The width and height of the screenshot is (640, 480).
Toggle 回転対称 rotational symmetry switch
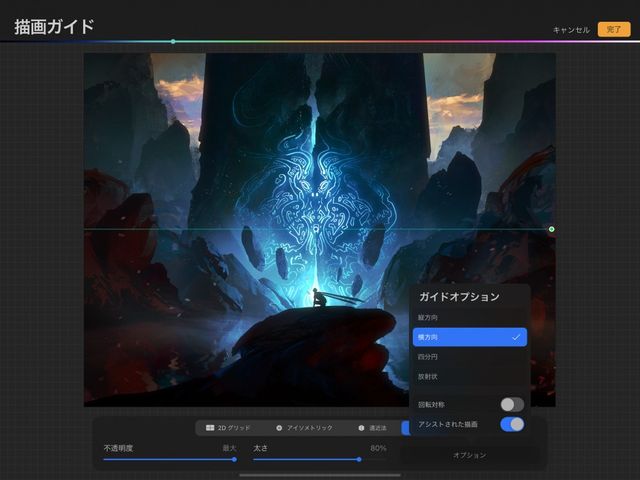(x=512, y=404)
